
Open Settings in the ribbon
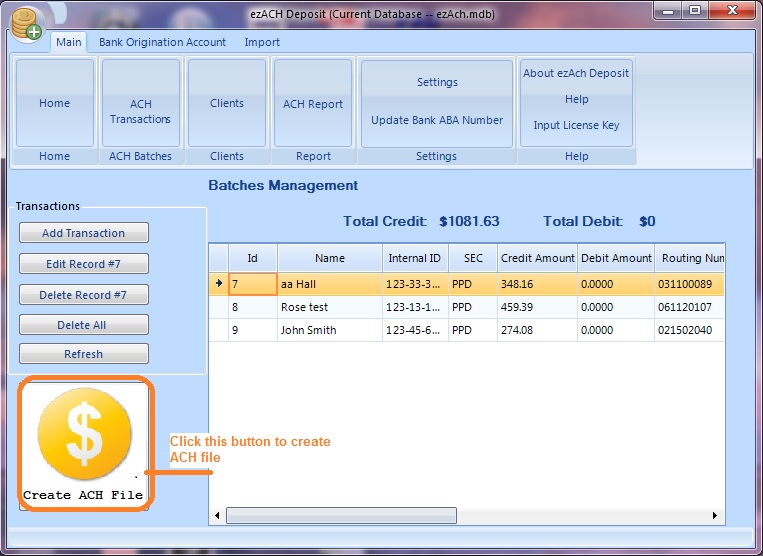click(437, 83)
